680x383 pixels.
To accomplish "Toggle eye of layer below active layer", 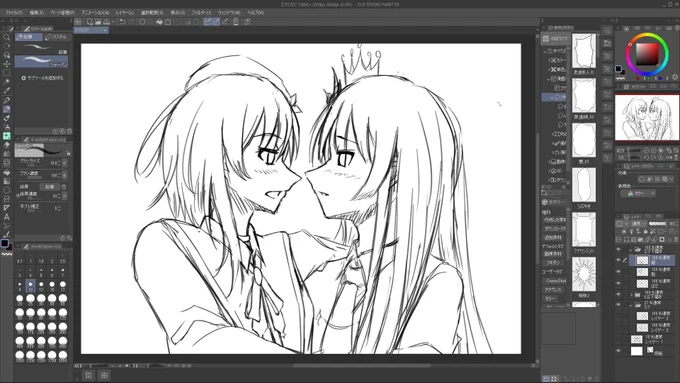I will click(619, 272).
